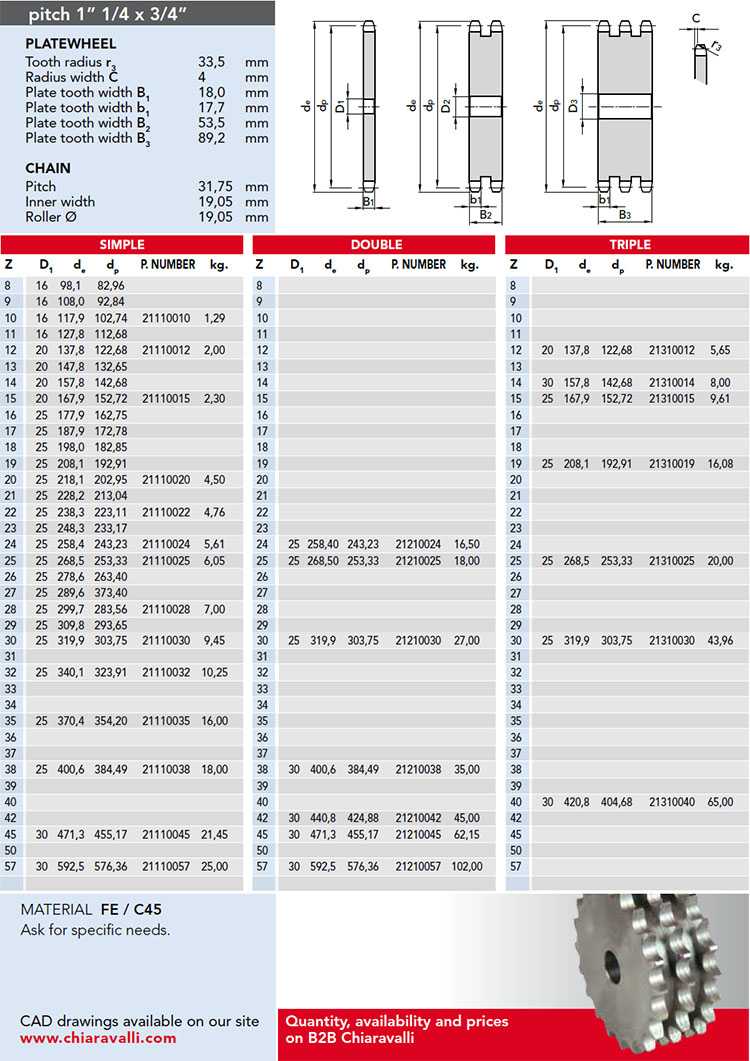Click part number 21310015
The width and height of the screenshot is (750, 1061).
(671, 399)
